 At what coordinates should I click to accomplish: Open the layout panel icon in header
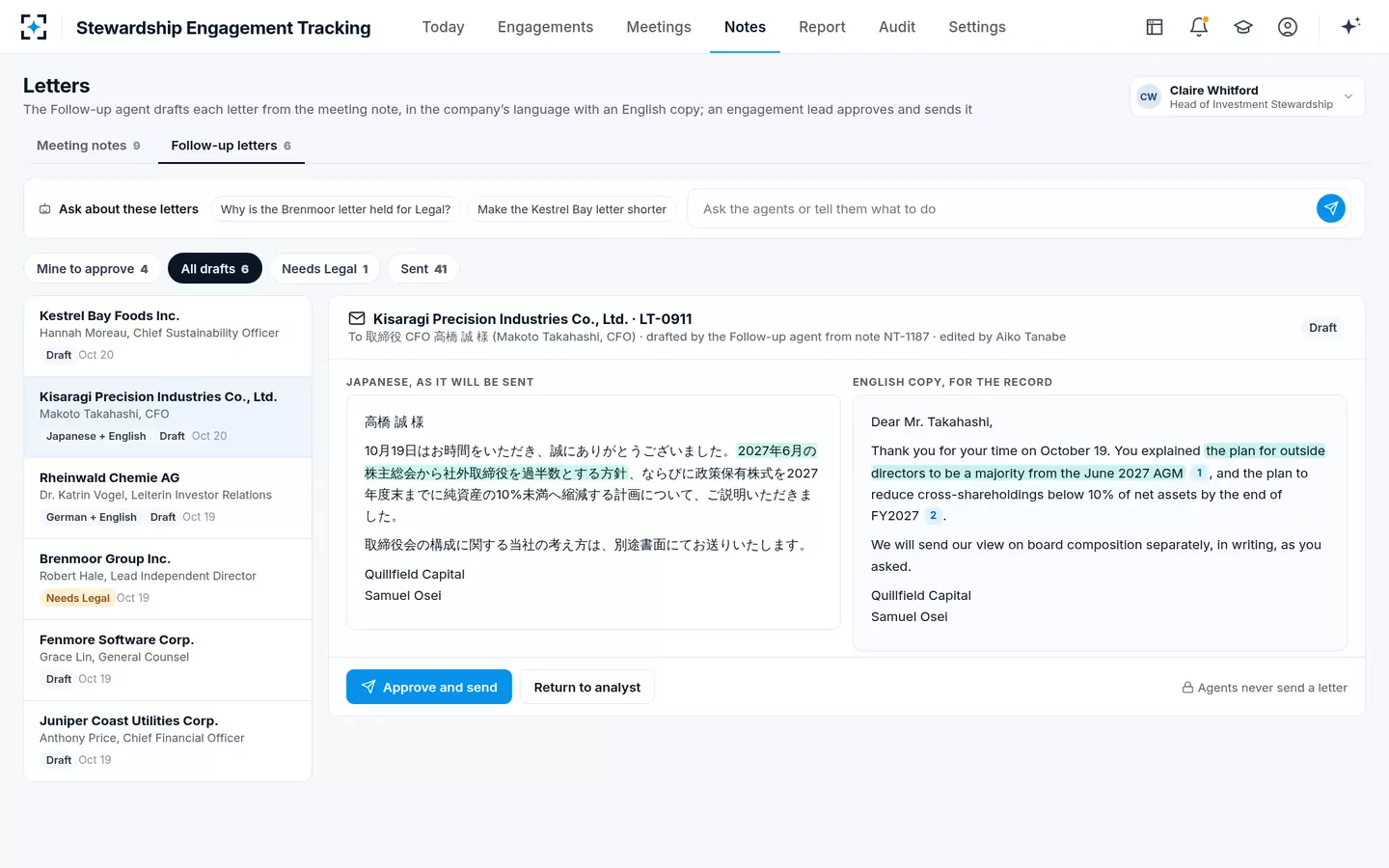point(1155,27)
